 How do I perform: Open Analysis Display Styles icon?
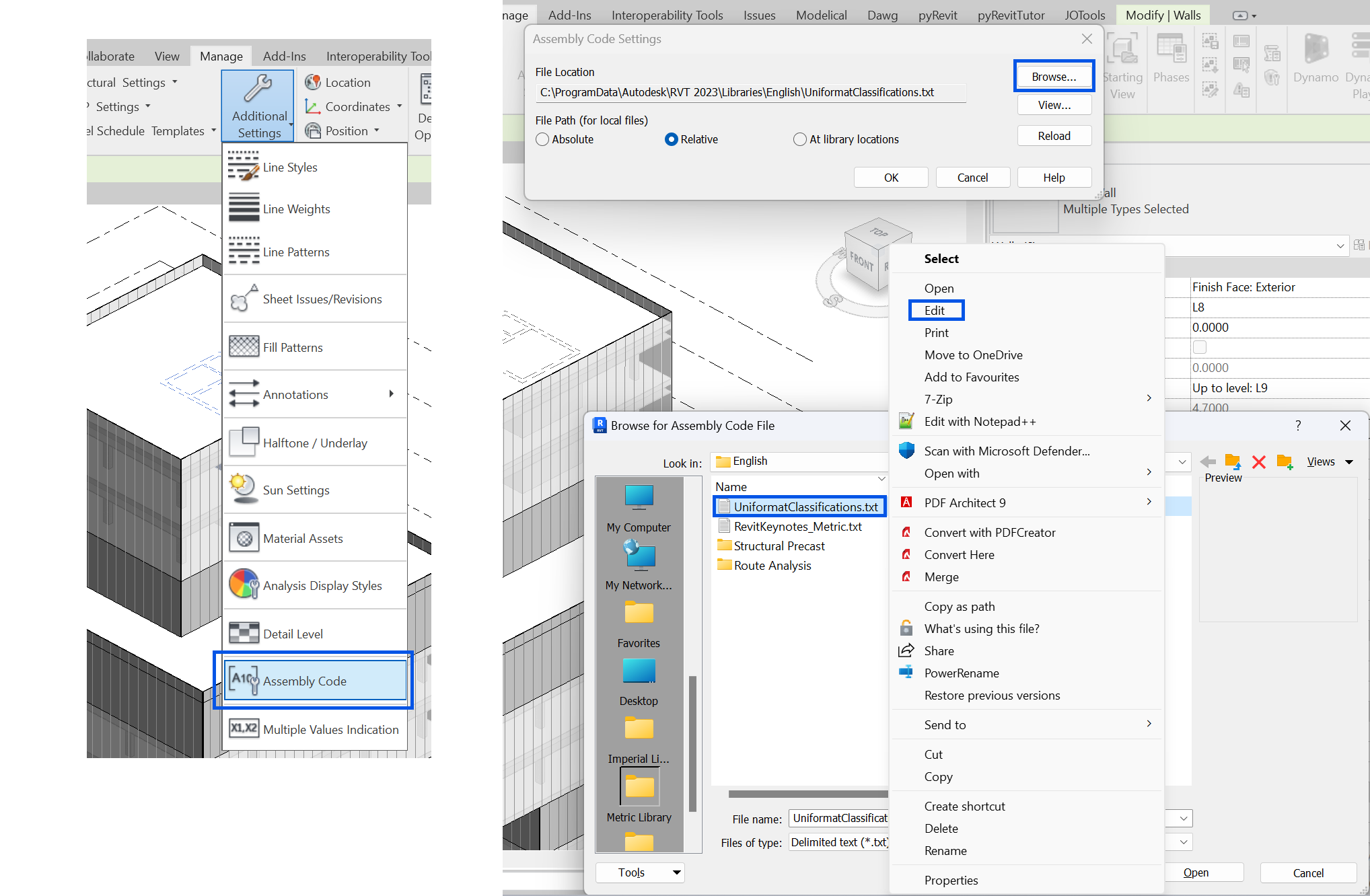click(x=243, y=585)
